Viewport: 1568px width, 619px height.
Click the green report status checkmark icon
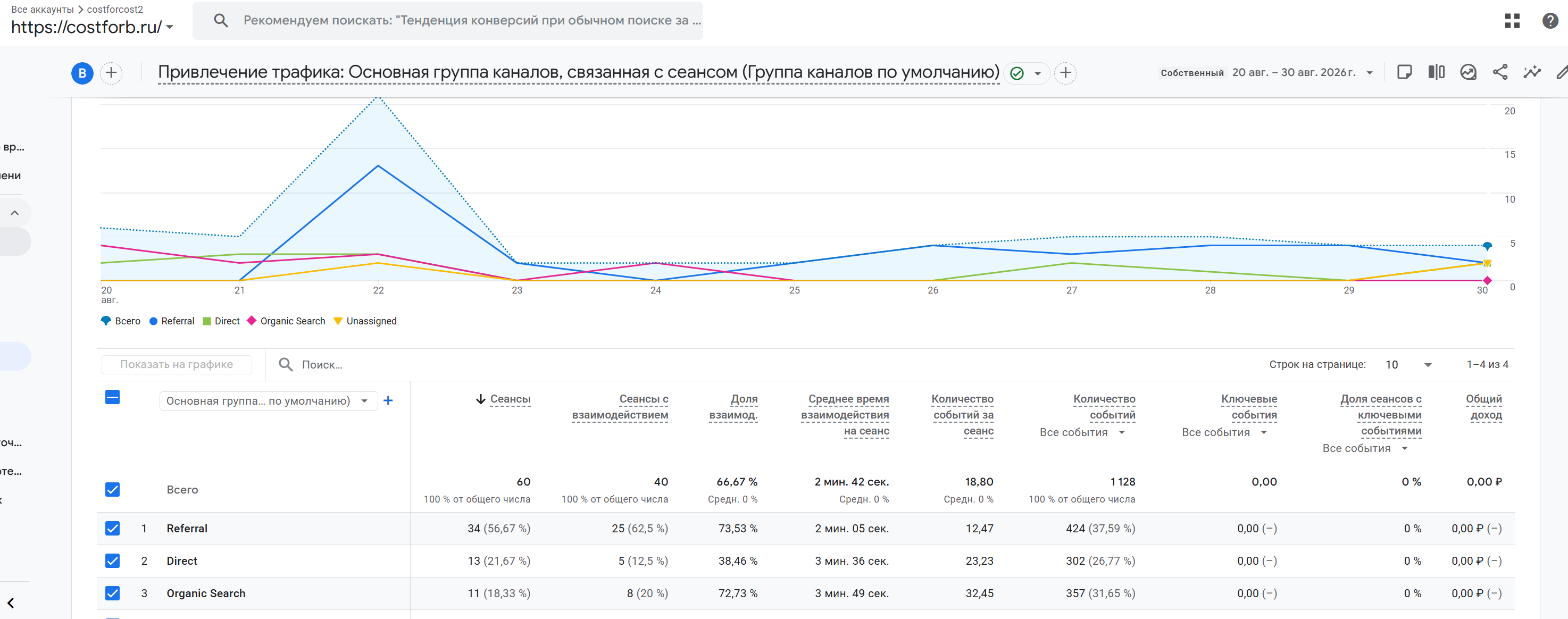tap(1016, 73)
